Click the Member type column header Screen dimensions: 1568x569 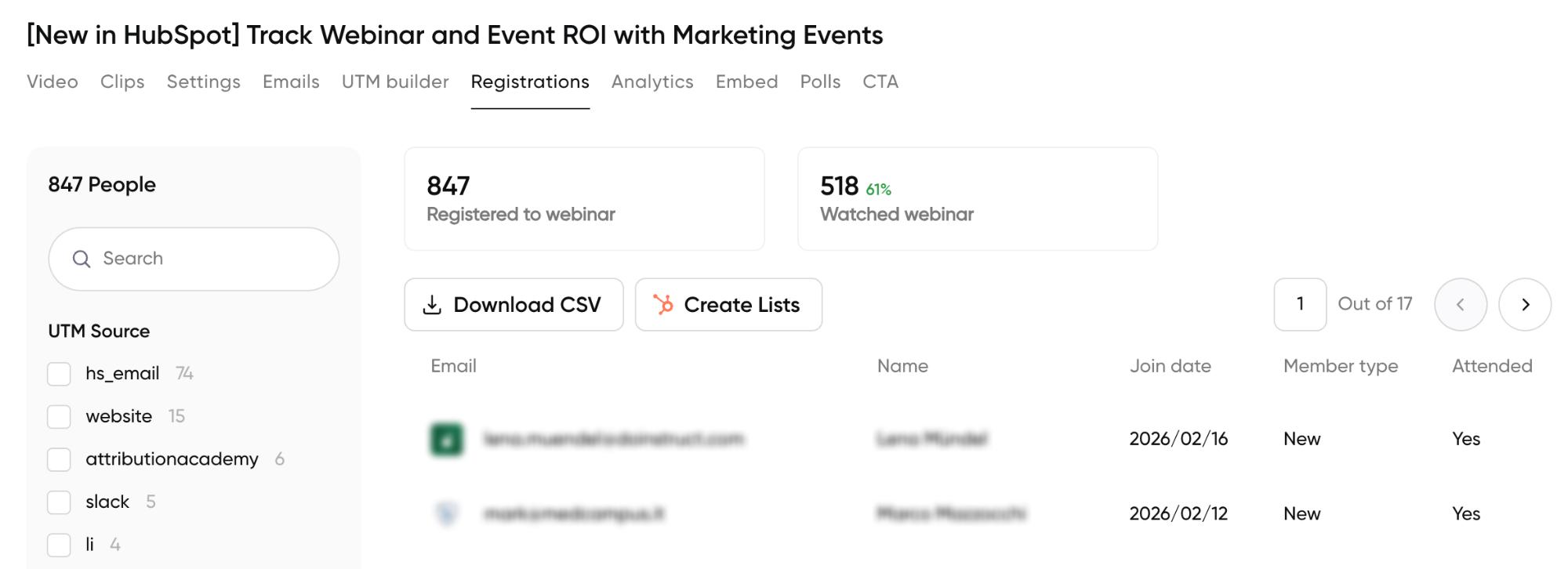point(1341,366)
